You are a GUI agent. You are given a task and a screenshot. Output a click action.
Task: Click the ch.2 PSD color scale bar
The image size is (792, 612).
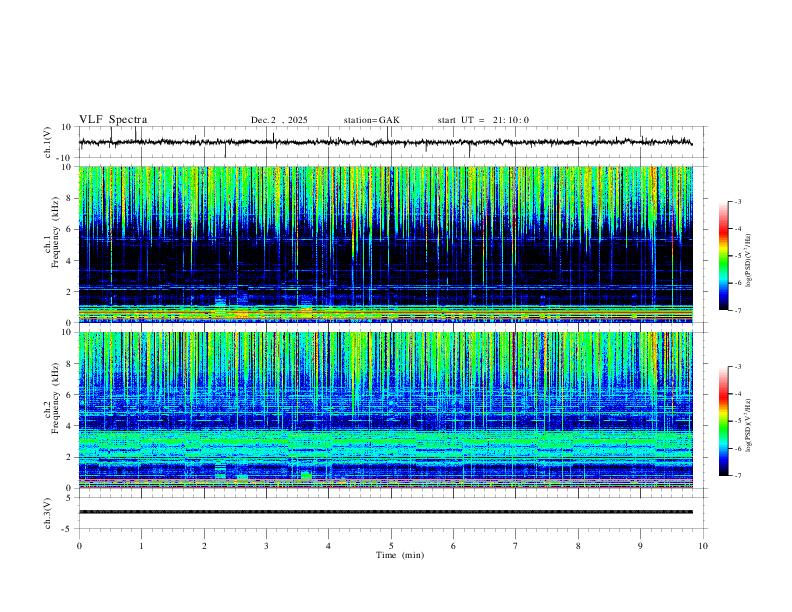click(x=724, y=421)
